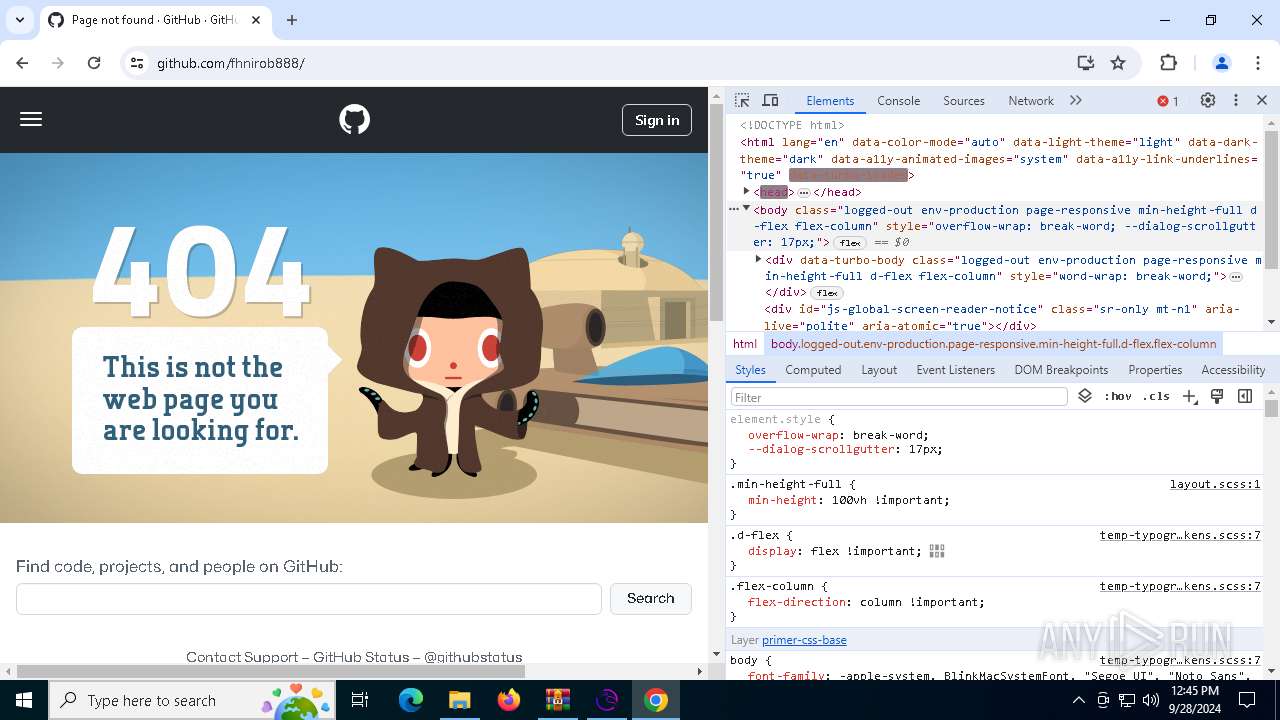
Task: Select the html breadcrumb item
Action: (x=745, y=344)
